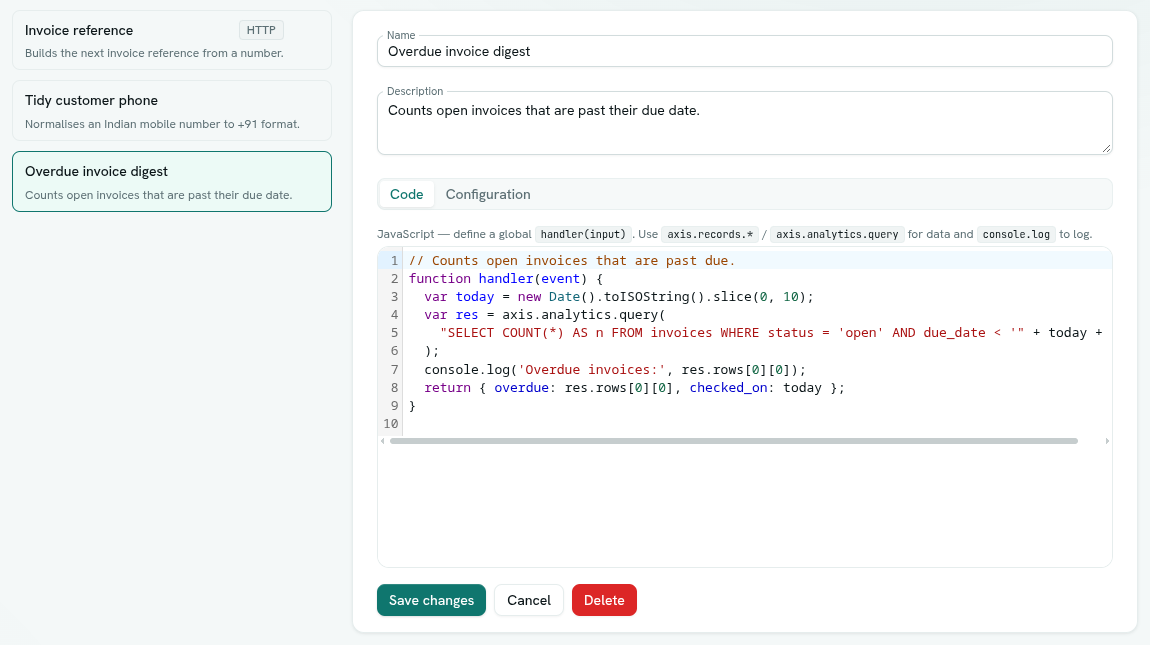Screen dimensions: 1150x645
Task: Click the return statement on line 8
Action: 634,387
